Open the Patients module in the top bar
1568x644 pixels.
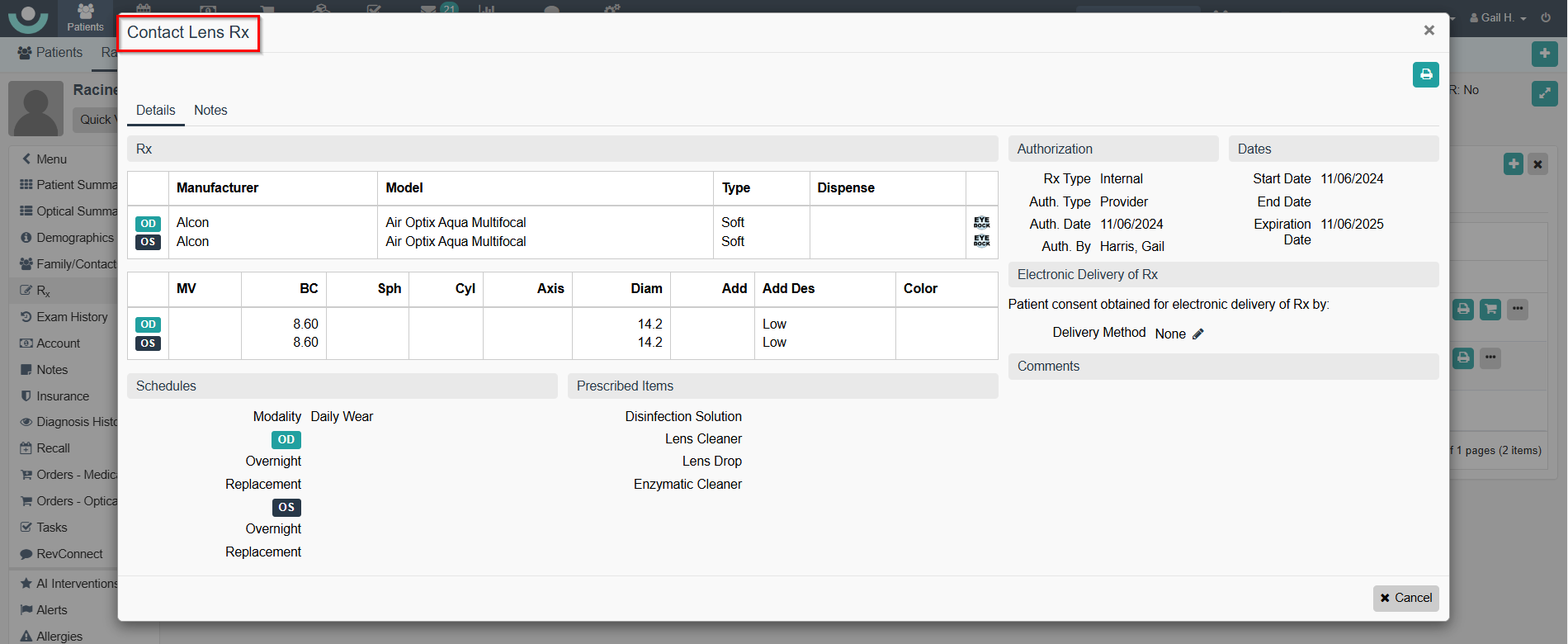pyautogui.click(x=85, y=17)
